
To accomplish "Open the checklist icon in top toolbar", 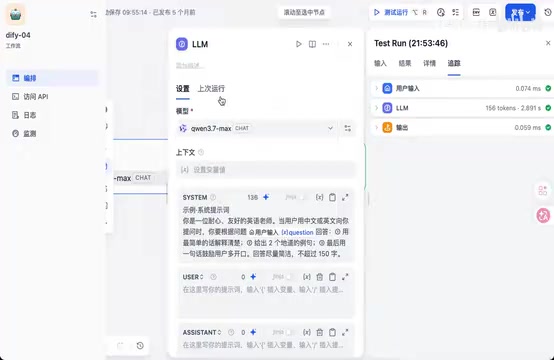I will [456, 12].
